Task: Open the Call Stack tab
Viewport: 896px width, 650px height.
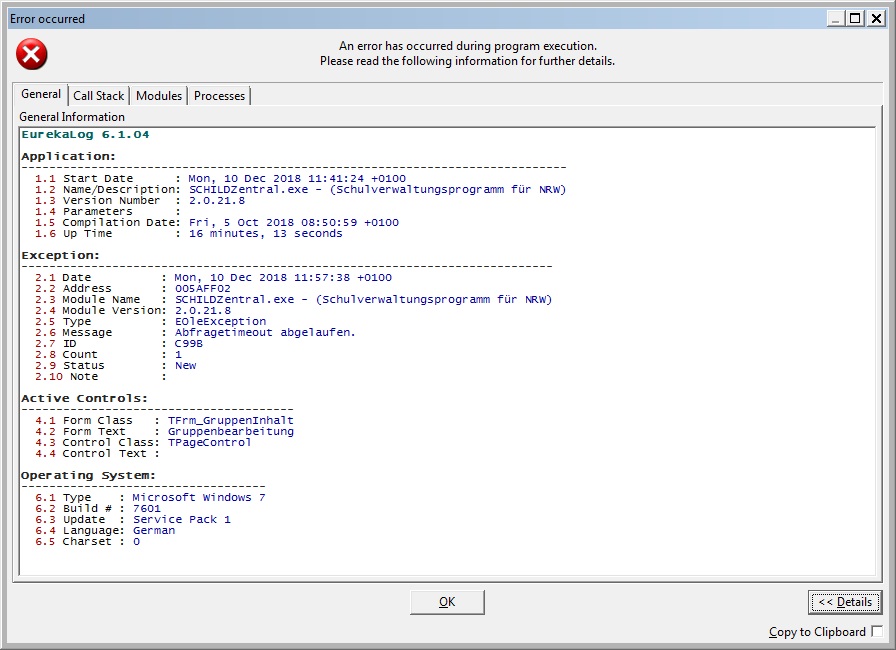Action: 98,96
